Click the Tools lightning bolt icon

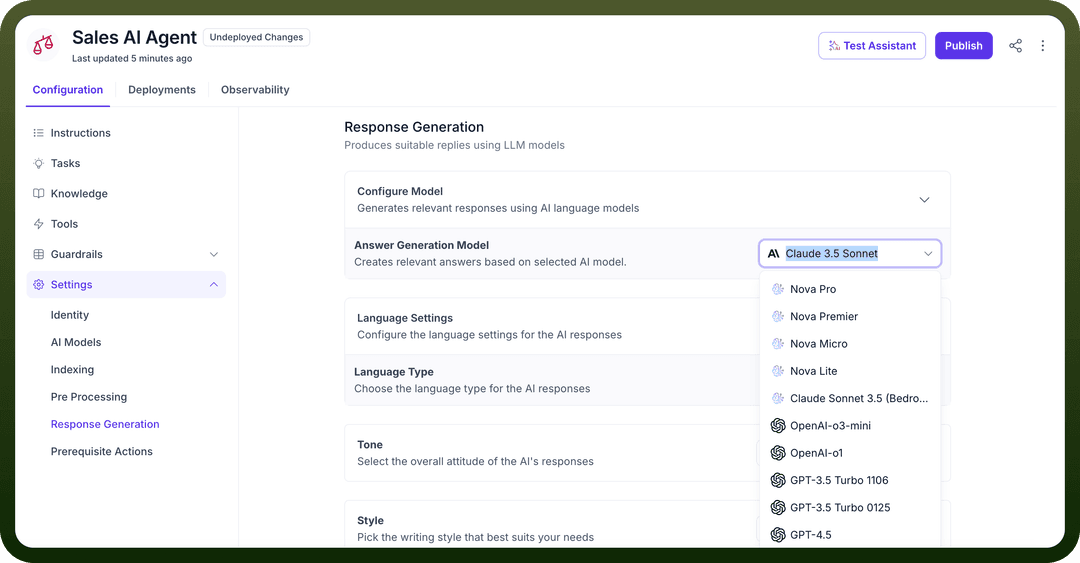(x=39, y=224)
